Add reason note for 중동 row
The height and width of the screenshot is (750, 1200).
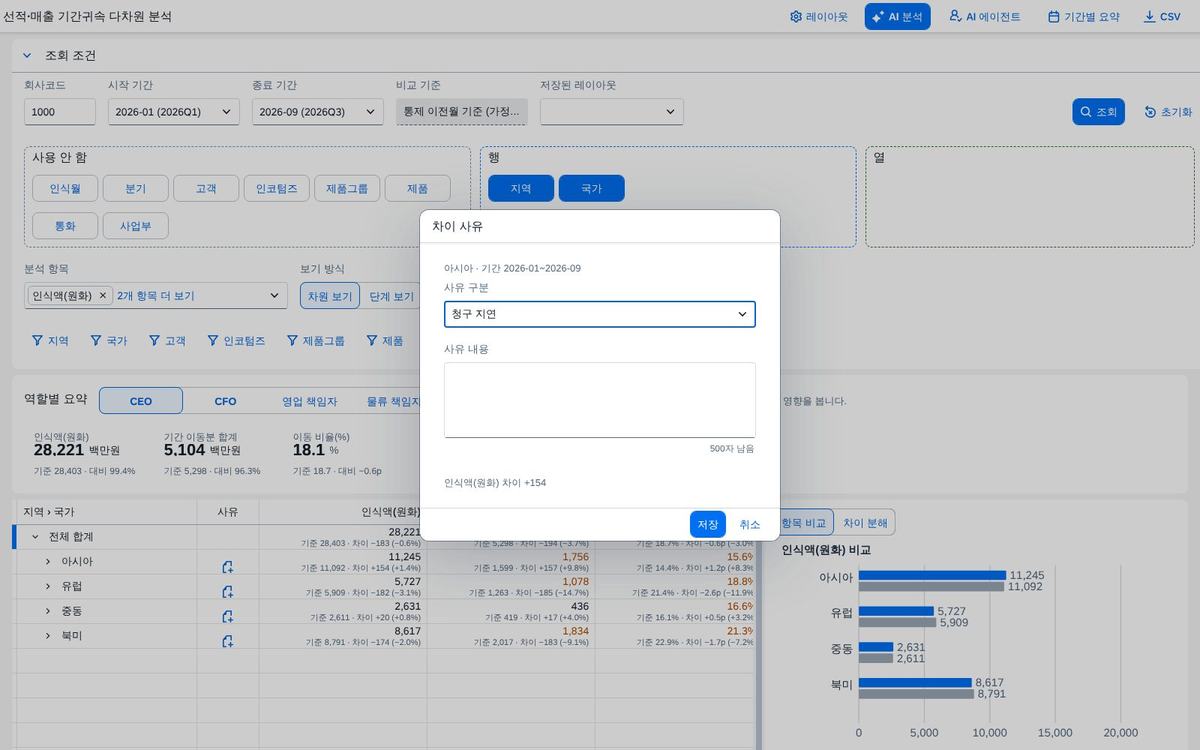pos(228,616)
